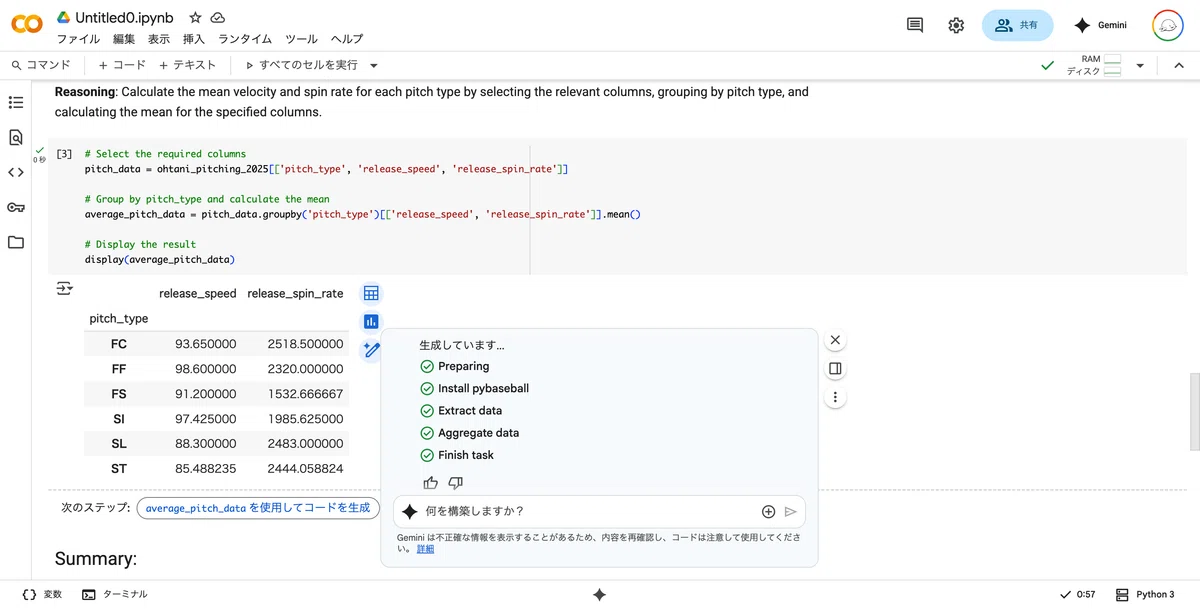
Task: Open the 変数 variables panel
Action: coord(41,594)
